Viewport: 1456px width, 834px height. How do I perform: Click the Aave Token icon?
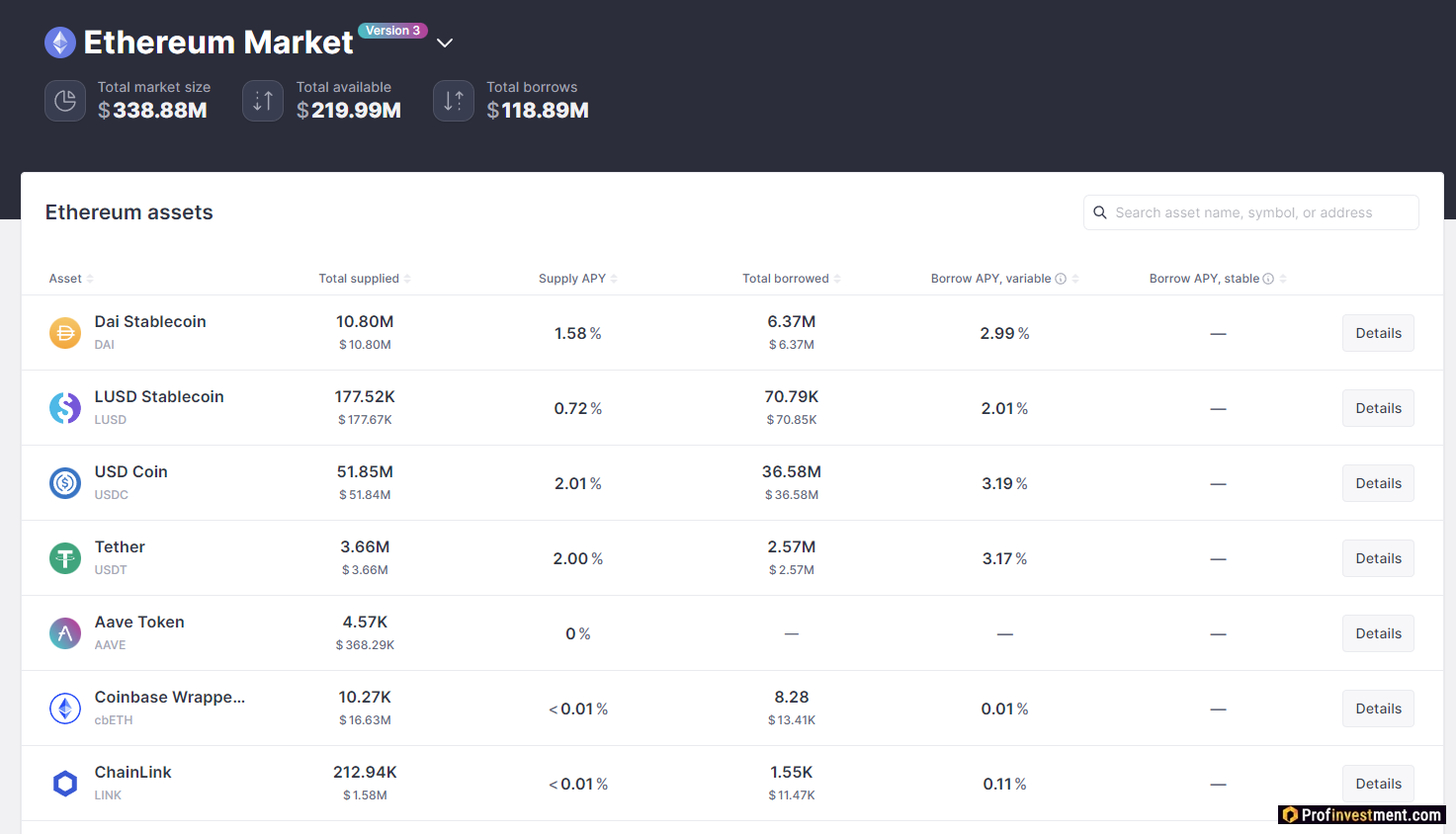pyautogui.click(x=65, y=633)
